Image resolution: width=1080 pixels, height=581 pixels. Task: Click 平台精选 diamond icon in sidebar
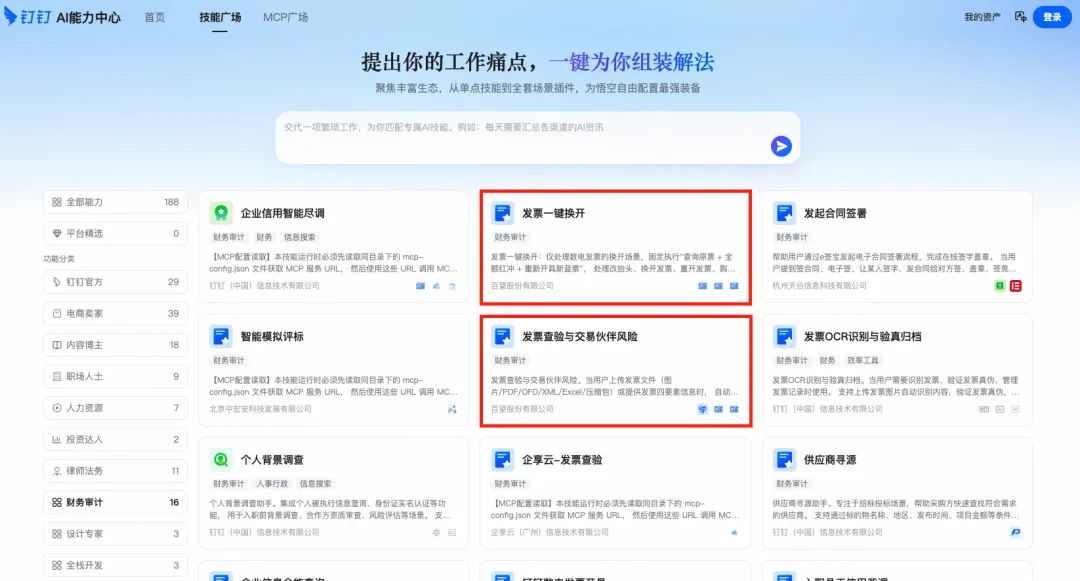click(56, 233)
